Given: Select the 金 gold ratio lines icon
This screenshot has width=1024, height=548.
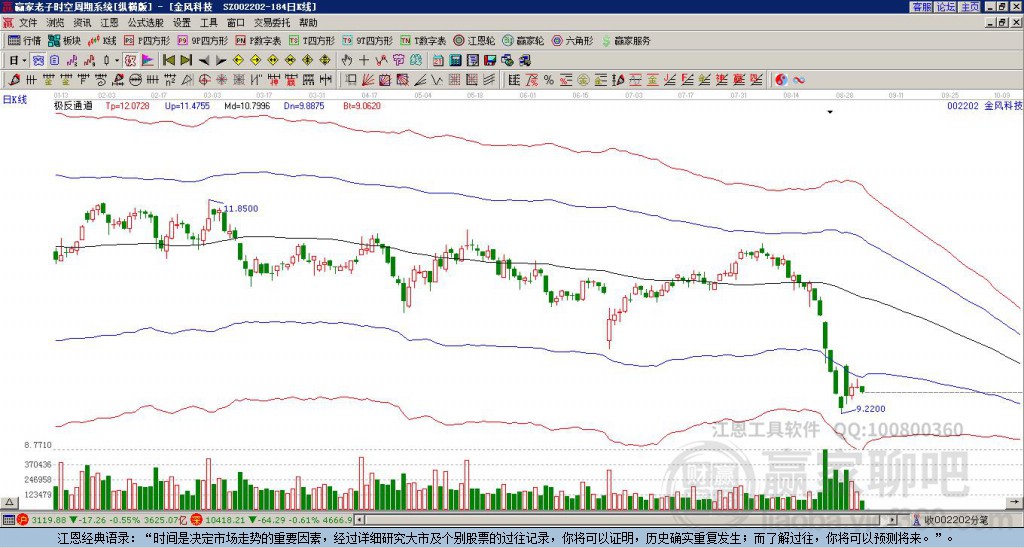Looking at the screenshot, I should pyautogui.click(x=600, y=80).
